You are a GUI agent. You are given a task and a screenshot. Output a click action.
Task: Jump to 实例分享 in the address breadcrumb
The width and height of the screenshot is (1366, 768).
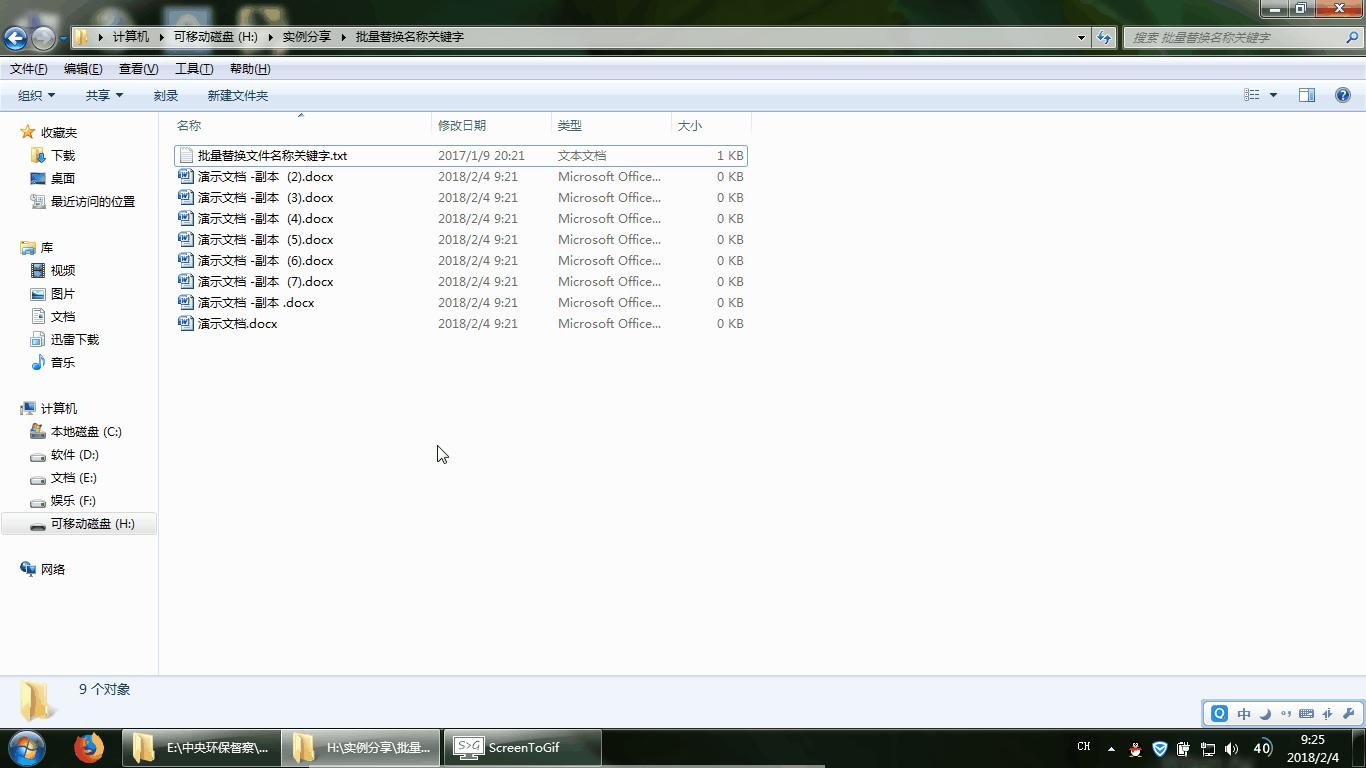point(306,37)
